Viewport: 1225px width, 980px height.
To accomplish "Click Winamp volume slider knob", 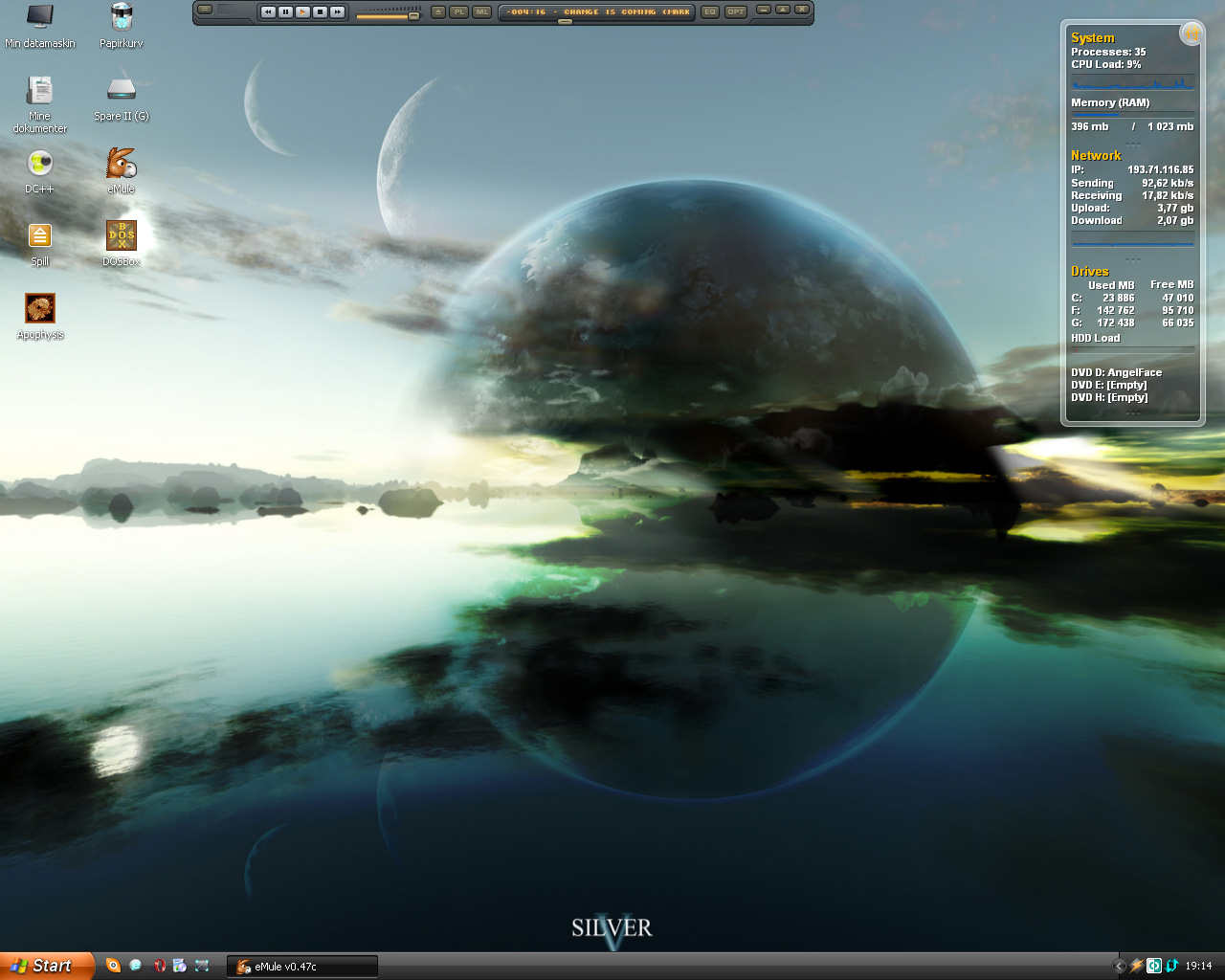I will point(413,15).
